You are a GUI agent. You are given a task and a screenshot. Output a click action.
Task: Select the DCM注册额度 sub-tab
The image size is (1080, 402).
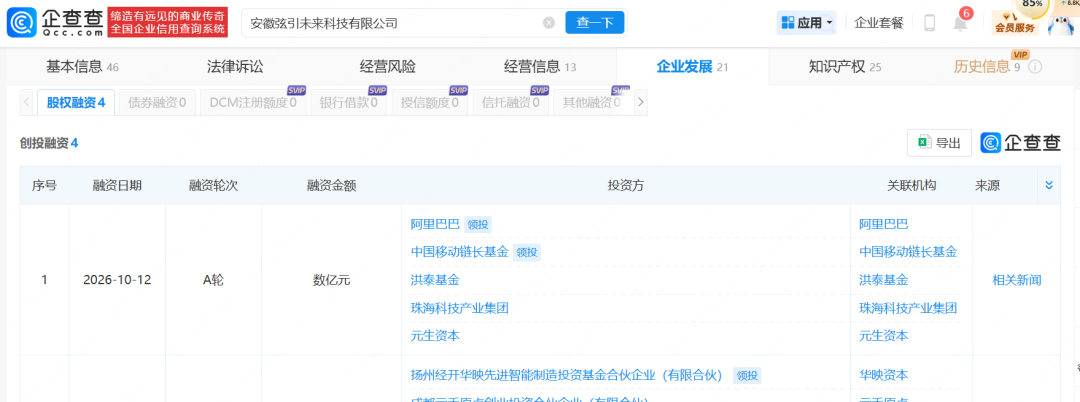(253, 103)
